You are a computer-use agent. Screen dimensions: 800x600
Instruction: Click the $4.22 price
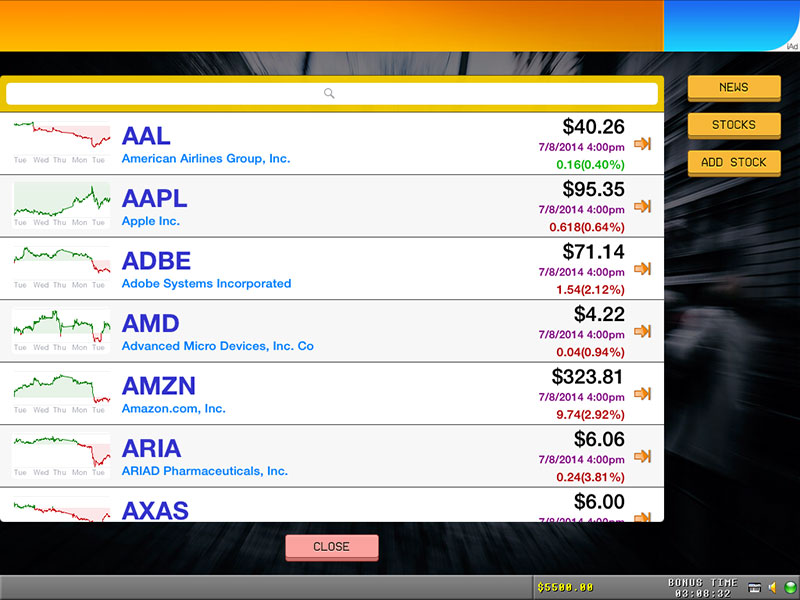pyautogui.click(x=599, y=314)
